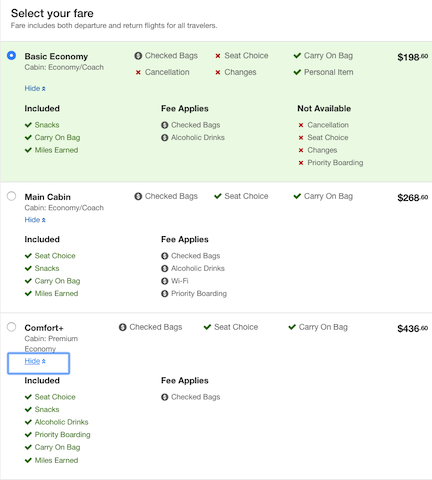Click Seat Choice text under Not Available
The width and height of the screenshot is (432, 480).
coord(328,138)
